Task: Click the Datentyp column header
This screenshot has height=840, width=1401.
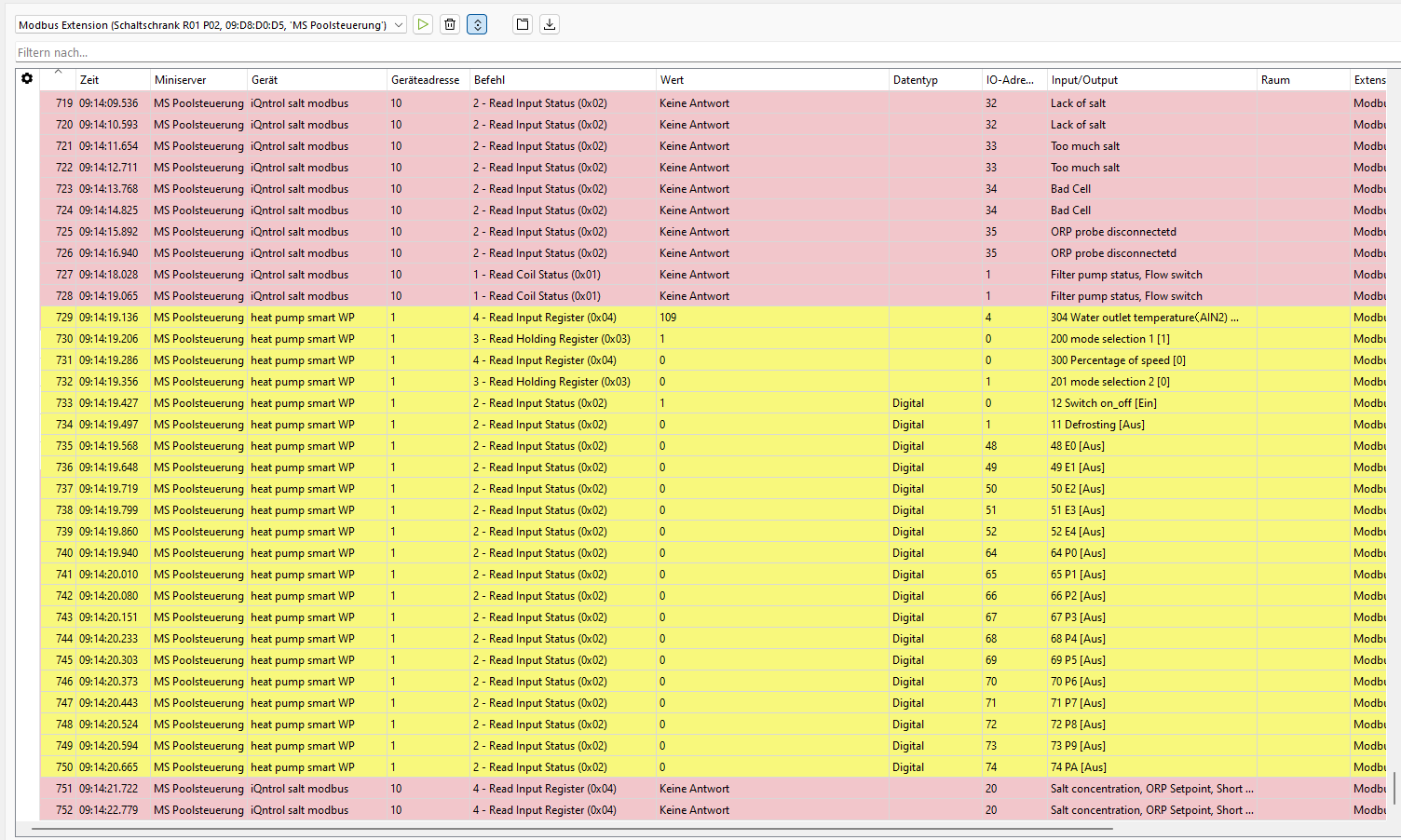Action: [915, 80]
